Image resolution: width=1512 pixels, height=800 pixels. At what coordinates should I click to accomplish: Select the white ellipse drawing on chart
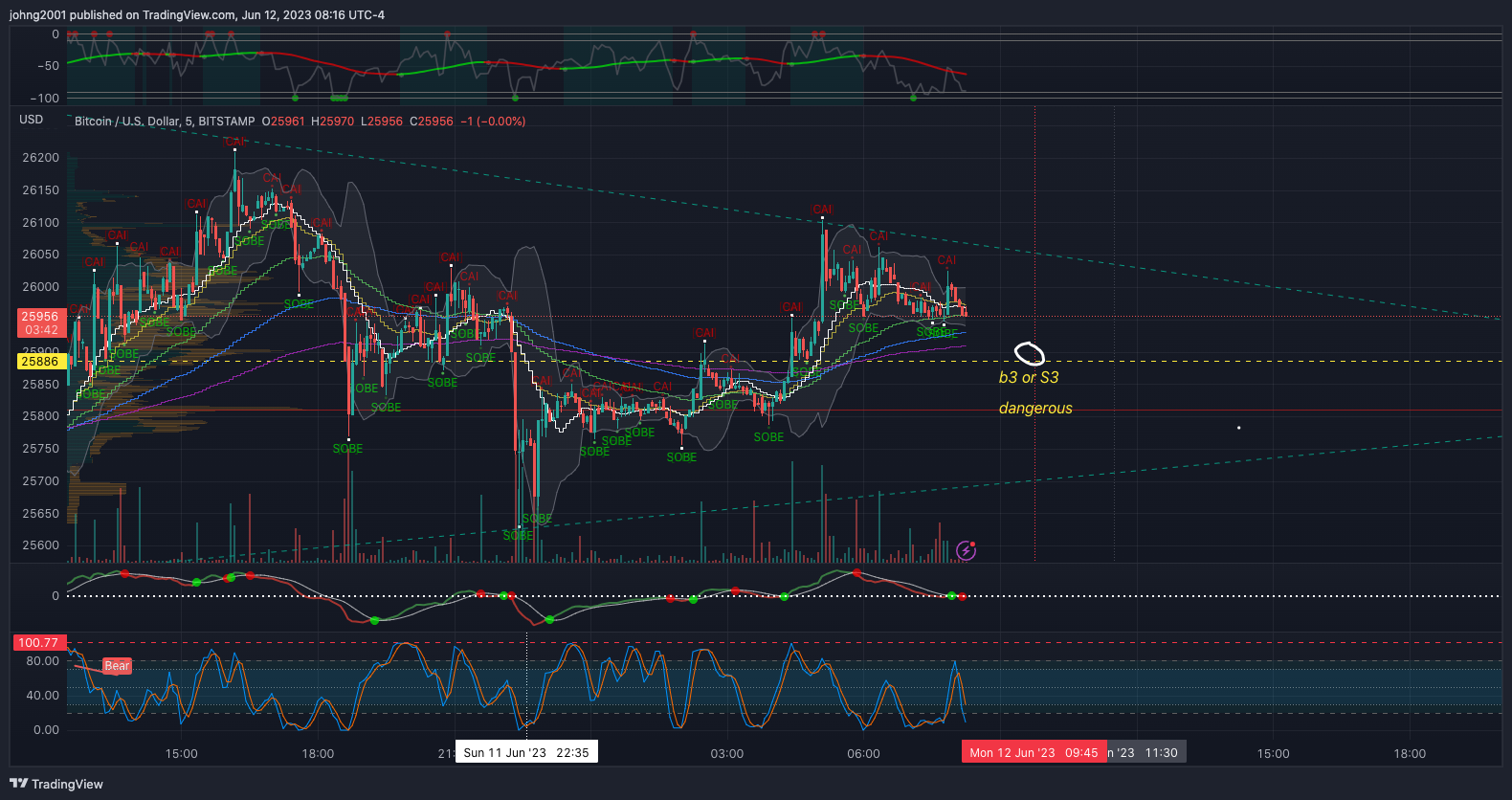pyautogui.click(x=1030, y=354)
